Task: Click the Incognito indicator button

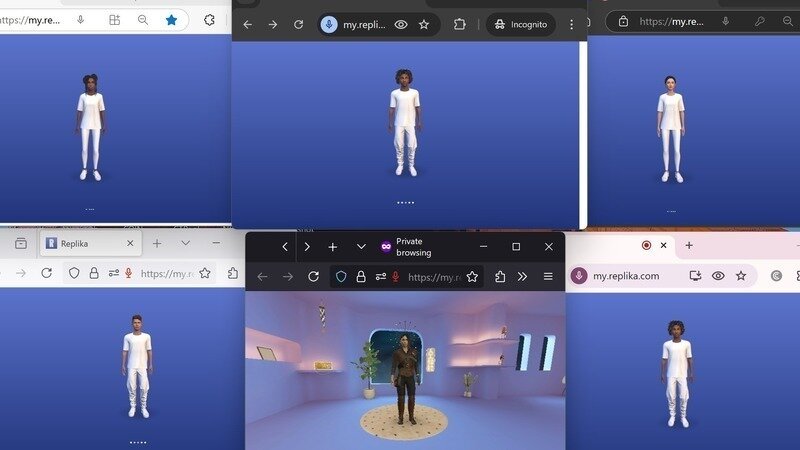Action: (x=522, y=24)
